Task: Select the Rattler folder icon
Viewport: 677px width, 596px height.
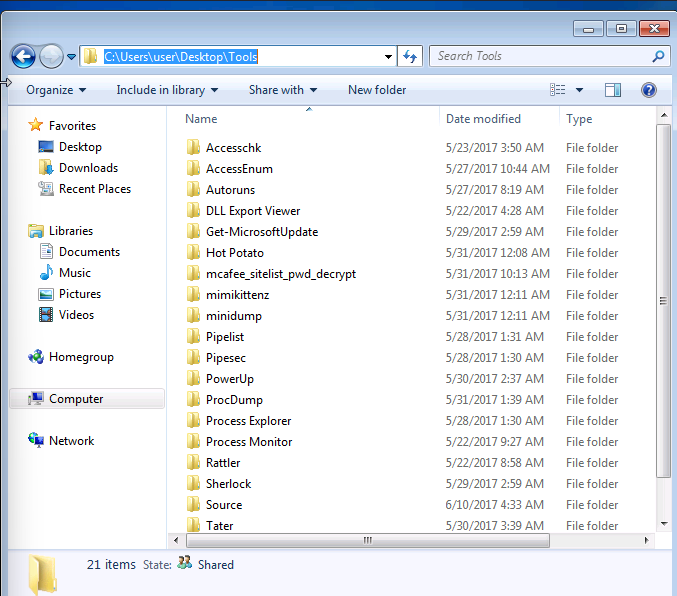Action: tap(193, 463)
